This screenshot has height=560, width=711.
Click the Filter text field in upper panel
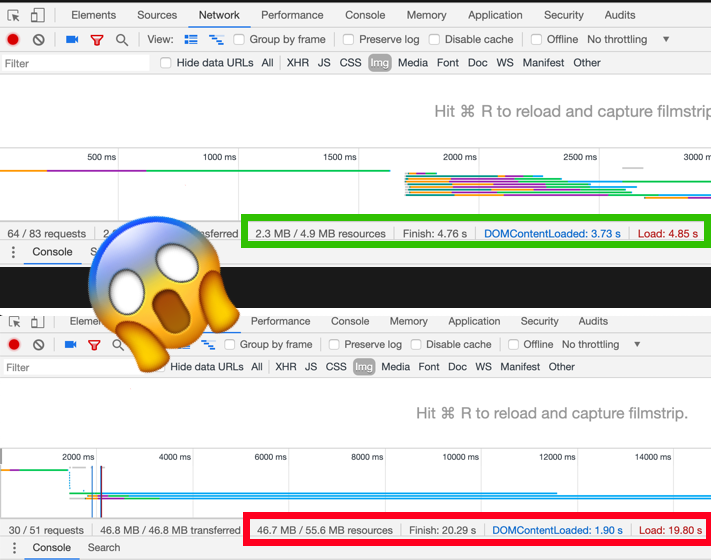[75, 63]
